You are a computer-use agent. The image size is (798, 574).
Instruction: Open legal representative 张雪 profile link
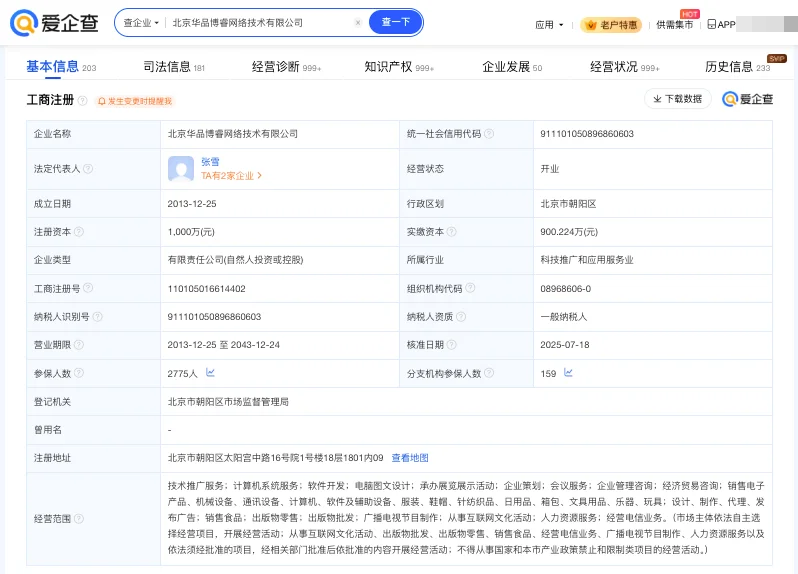(x=210, y=162)
